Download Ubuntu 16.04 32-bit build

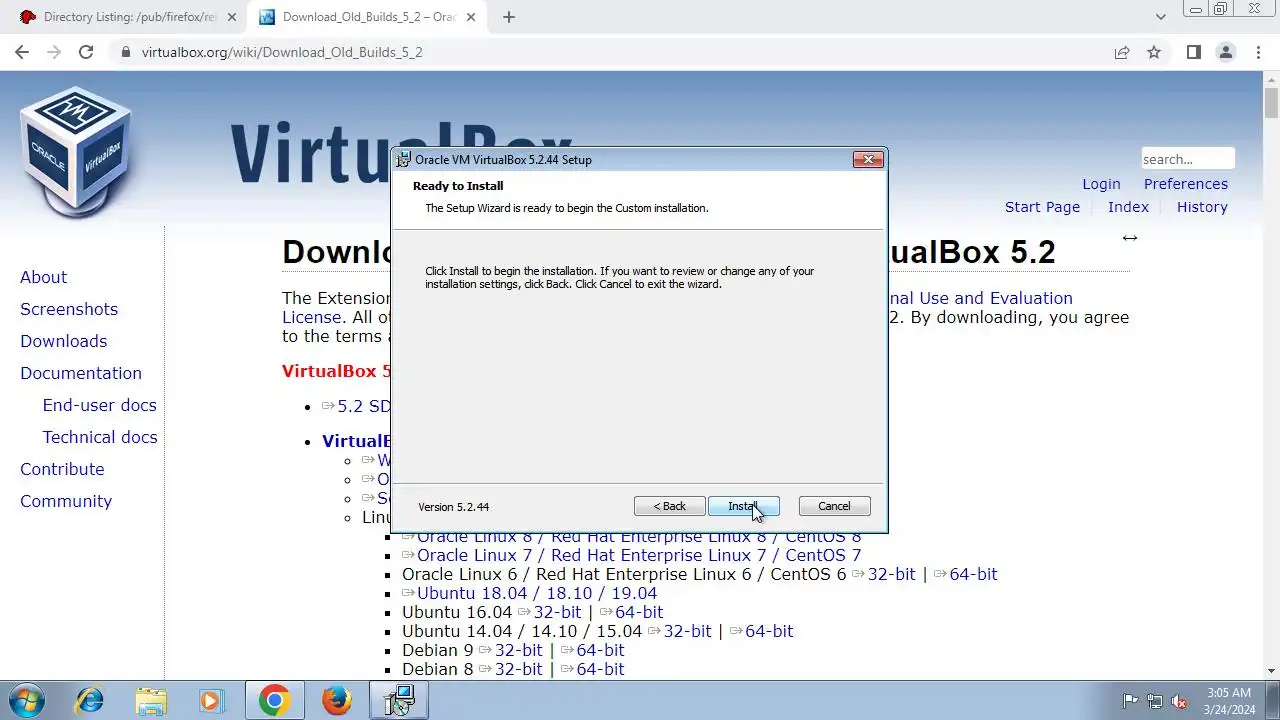[x=557, y=612]
